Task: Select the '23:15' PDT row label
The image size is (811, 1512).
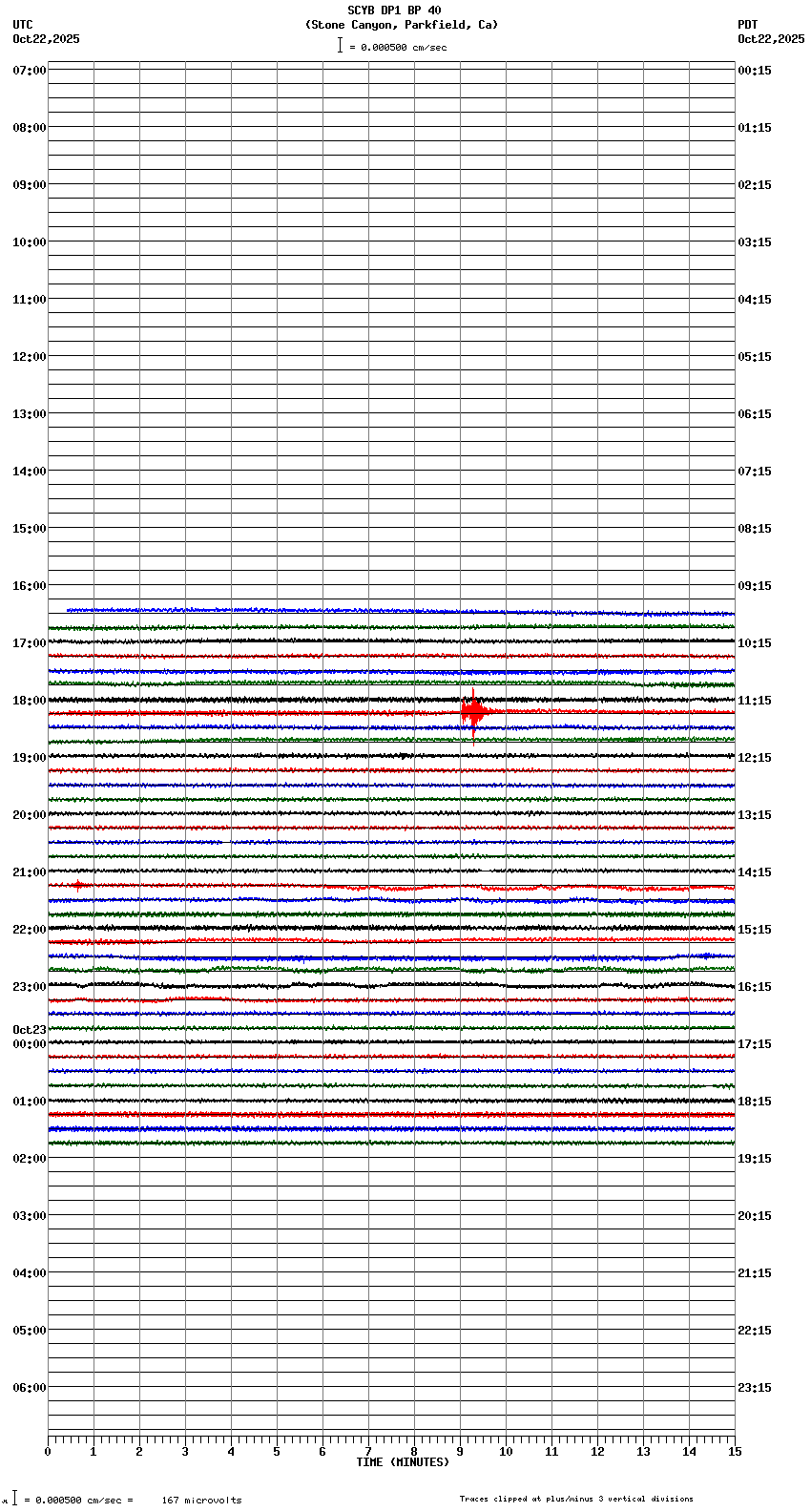Action: pos(755,1388)
